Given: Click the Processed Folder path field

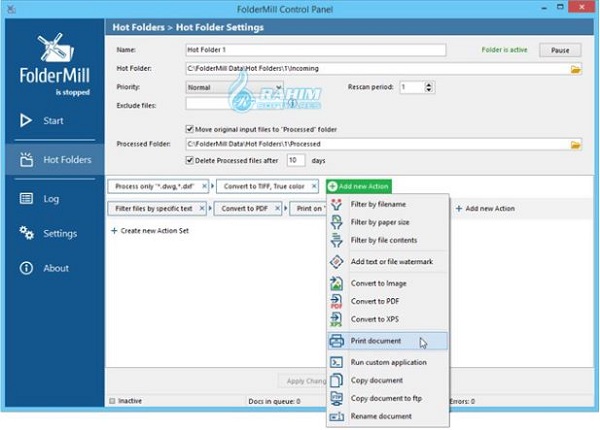Looking at the screenshot, I should [x=378, y=144].
